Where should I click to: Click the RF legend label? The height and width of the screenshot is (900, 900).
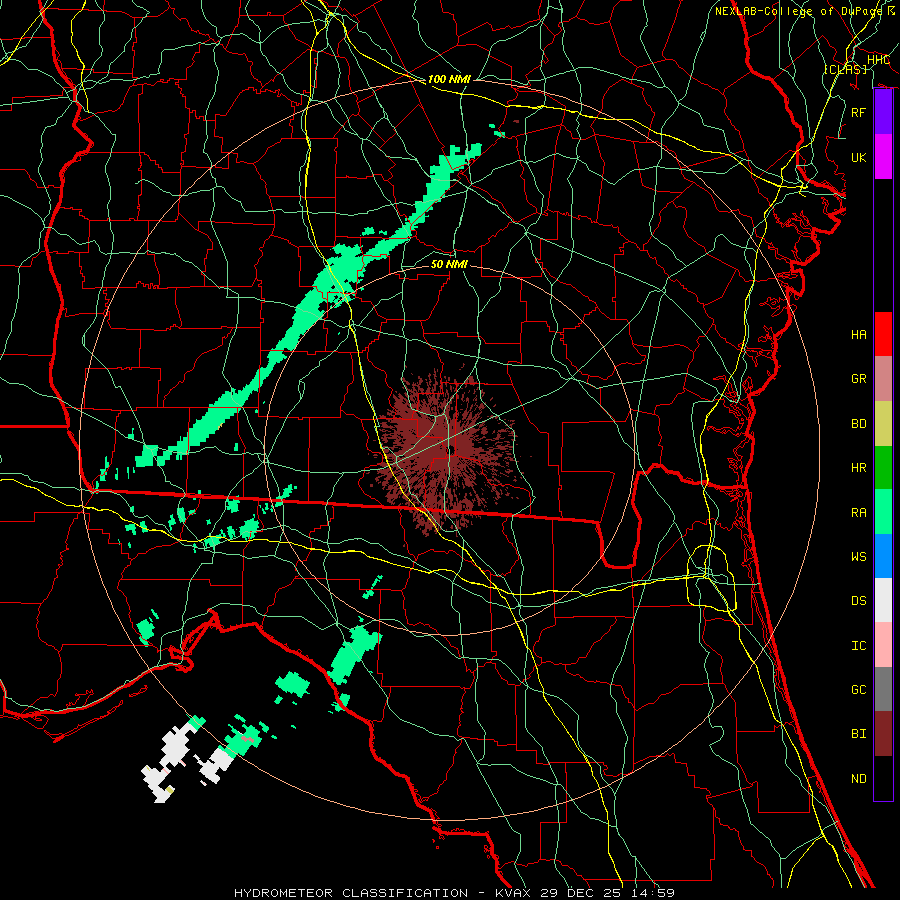pyautogui.click(x=858, y=112)
